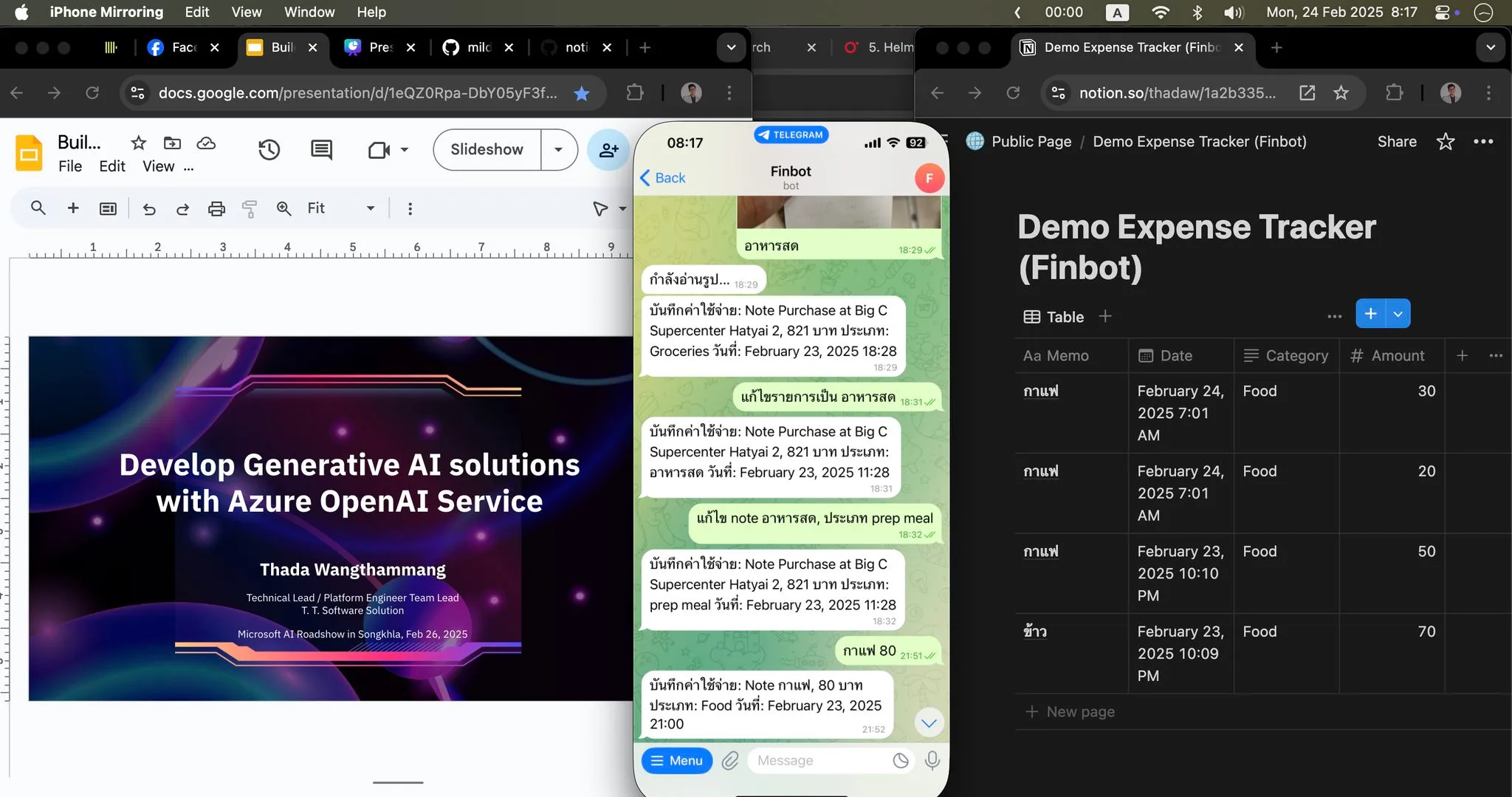
Task: Go Back in Telegram chat
Action: pos(662,178)
